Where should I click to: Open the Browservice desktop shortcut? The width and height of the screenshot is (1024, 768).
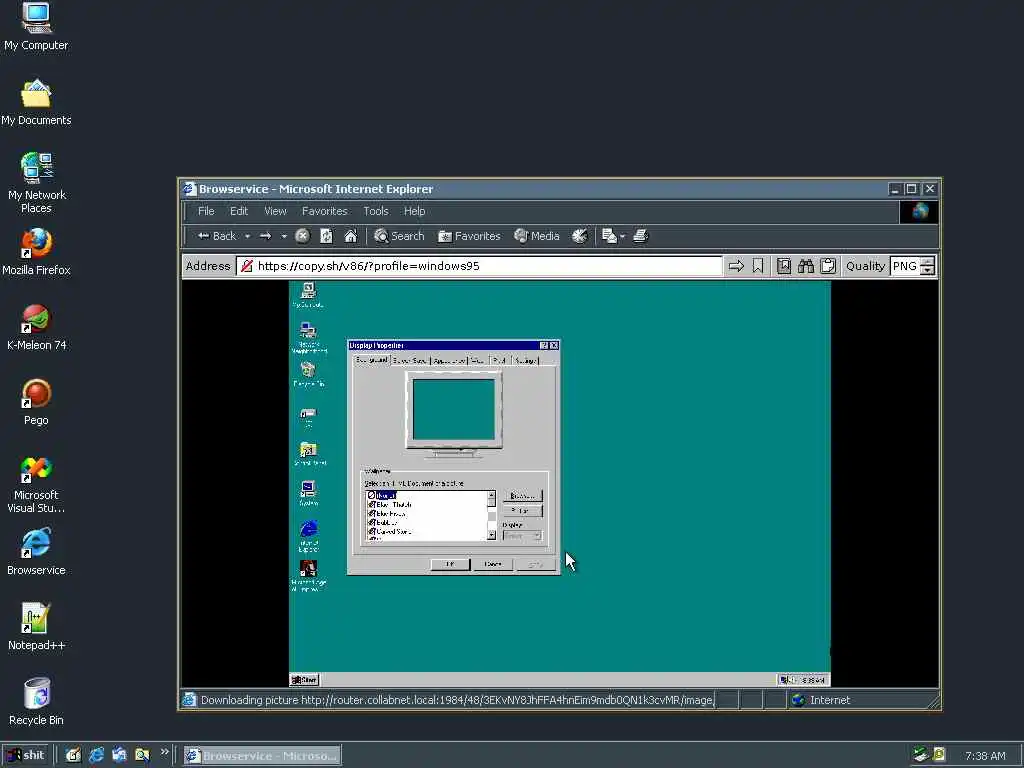[36, 552]
